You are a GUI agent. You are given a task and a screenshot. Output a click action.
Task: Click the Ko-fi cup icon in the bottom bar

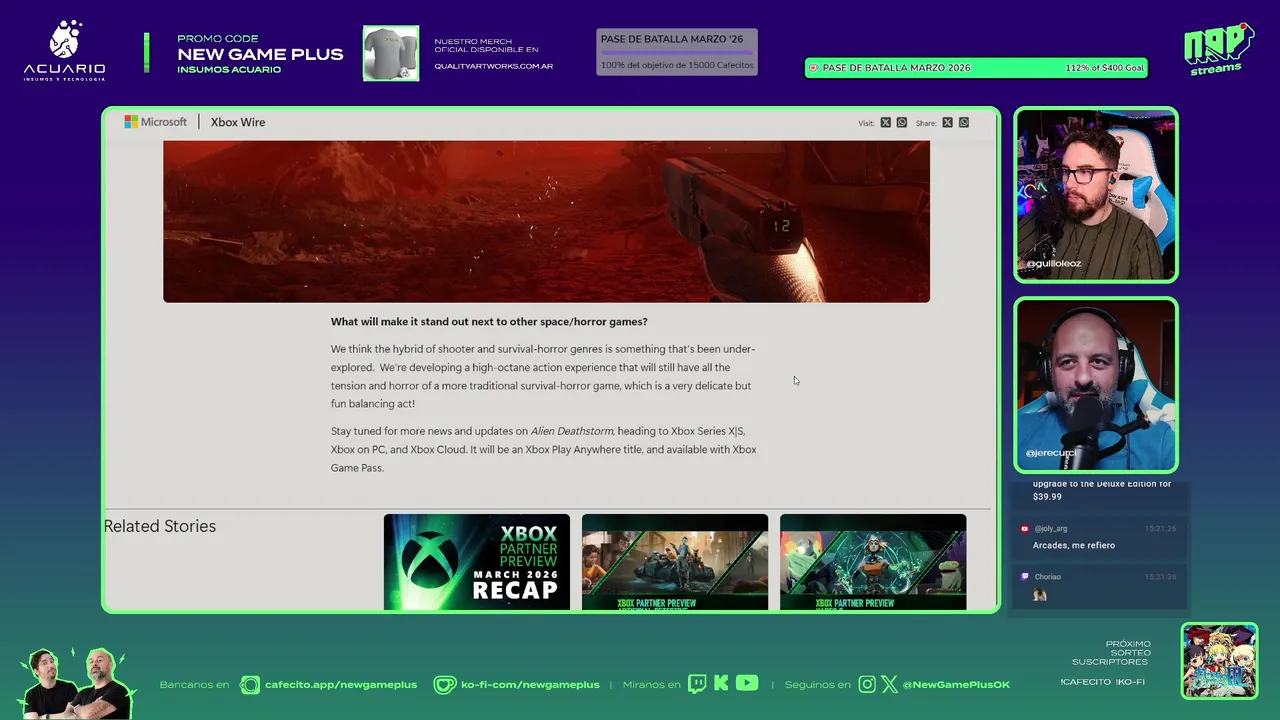(x=444, y=685)
